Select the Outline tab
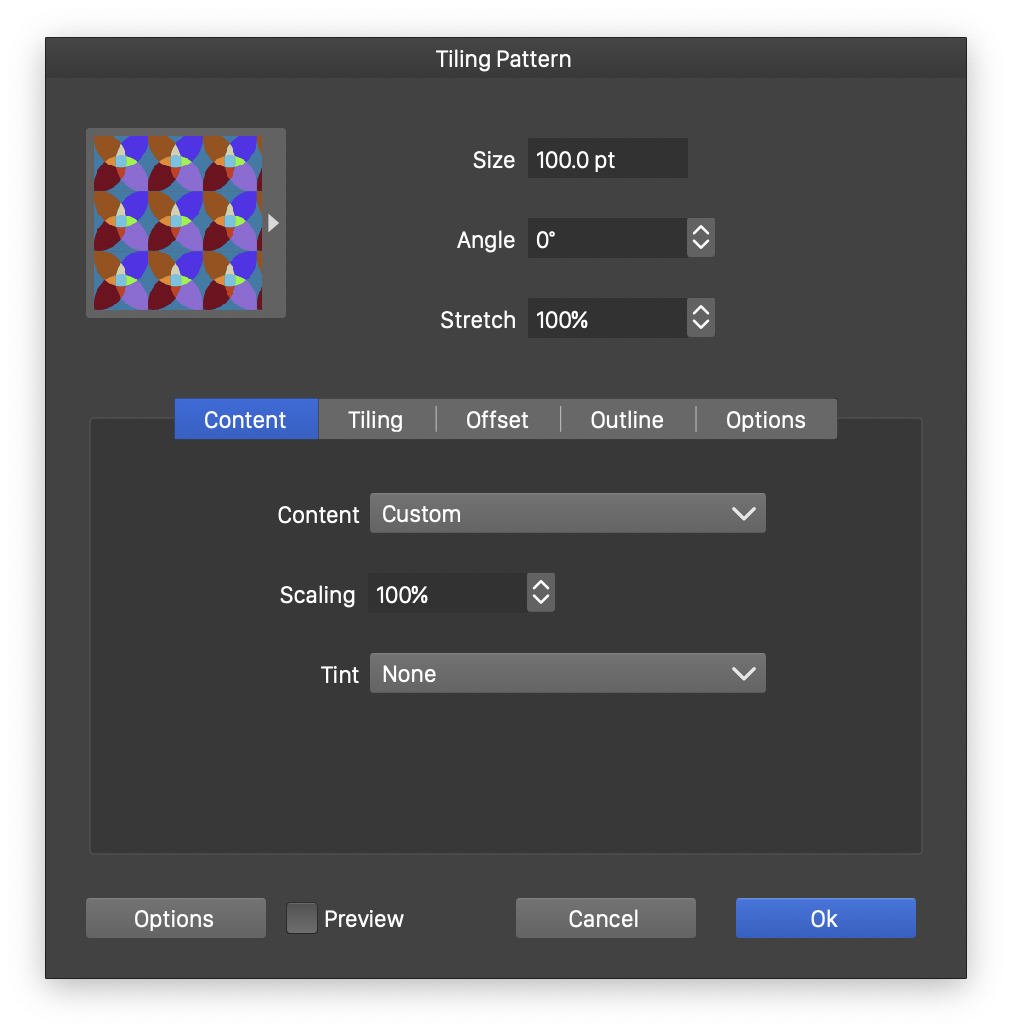This screenshot has height=1032, width=1012. coord(627,420)
